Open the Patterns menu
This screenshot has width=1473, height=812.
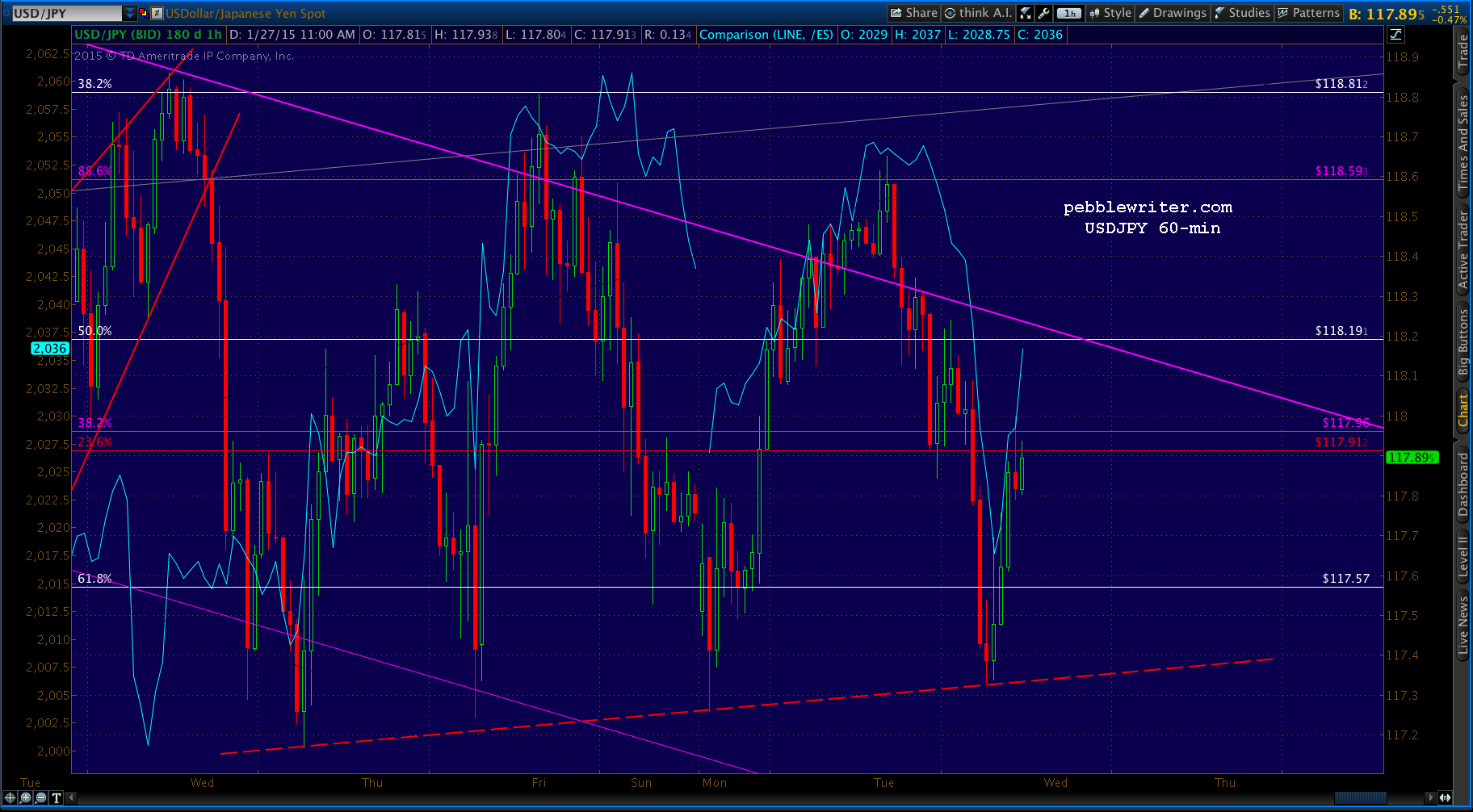(x=1308, y=13)
